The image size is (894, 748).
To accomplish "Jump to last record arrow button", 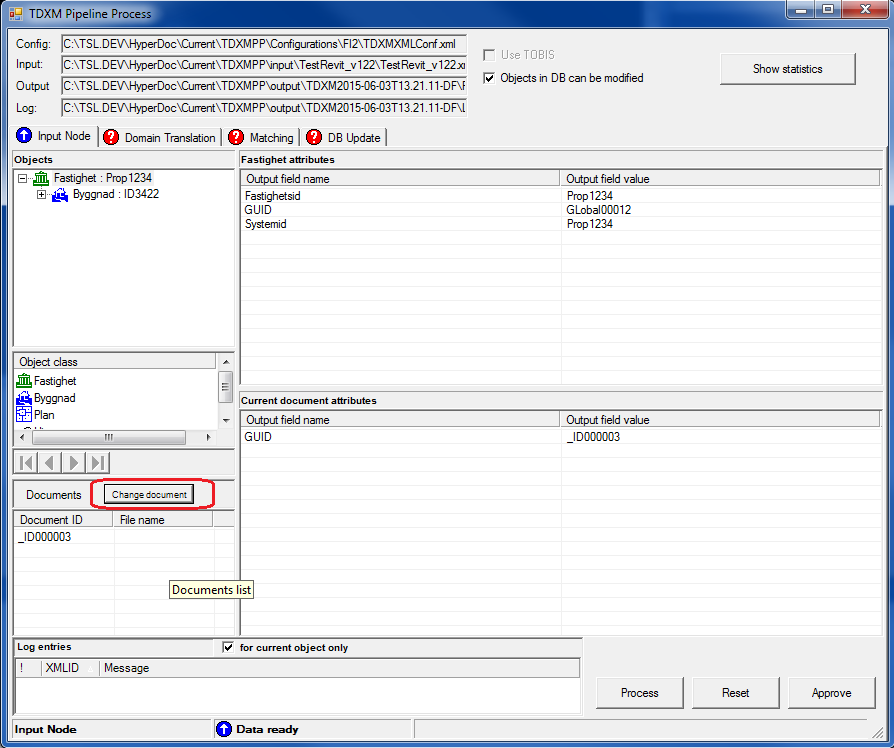I will [x=98, y=462].
